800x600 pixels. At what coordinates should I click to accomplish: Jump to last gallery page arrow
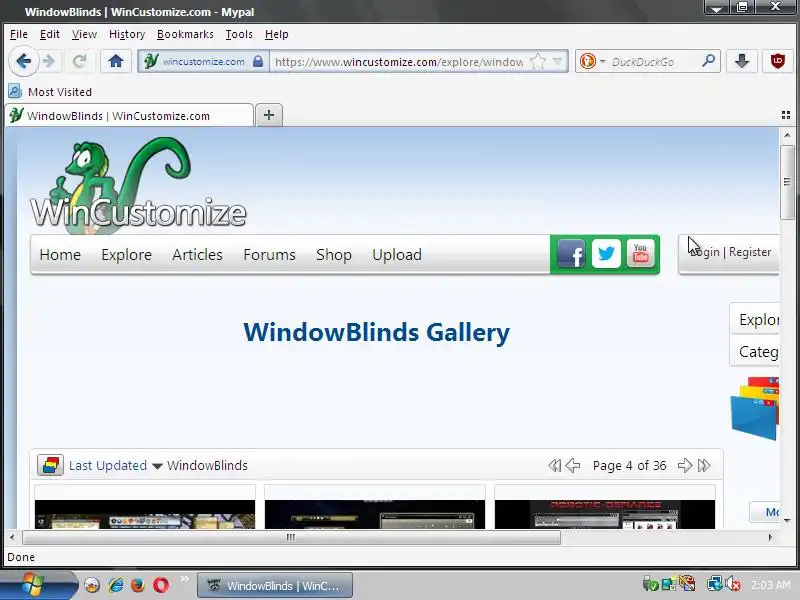(704, 465)
